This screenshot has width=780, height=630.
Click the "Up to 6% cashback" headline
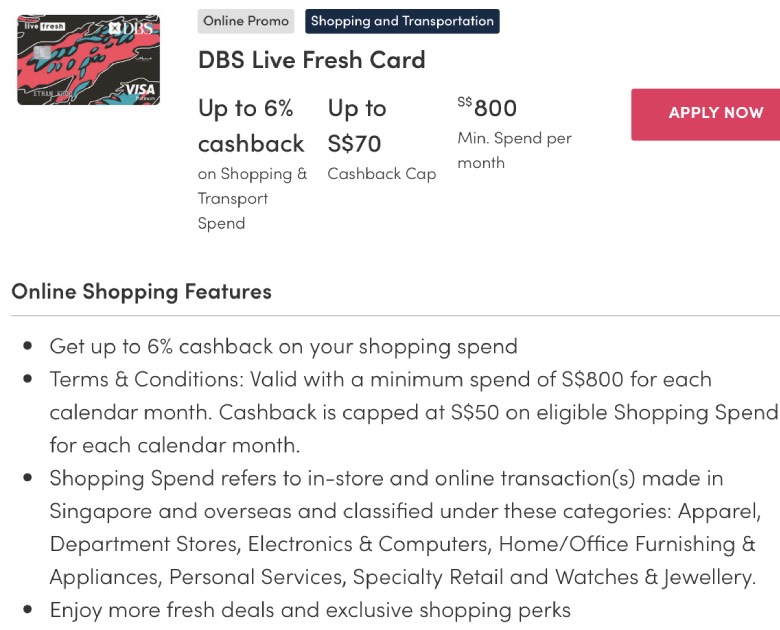tap(251, 125)
